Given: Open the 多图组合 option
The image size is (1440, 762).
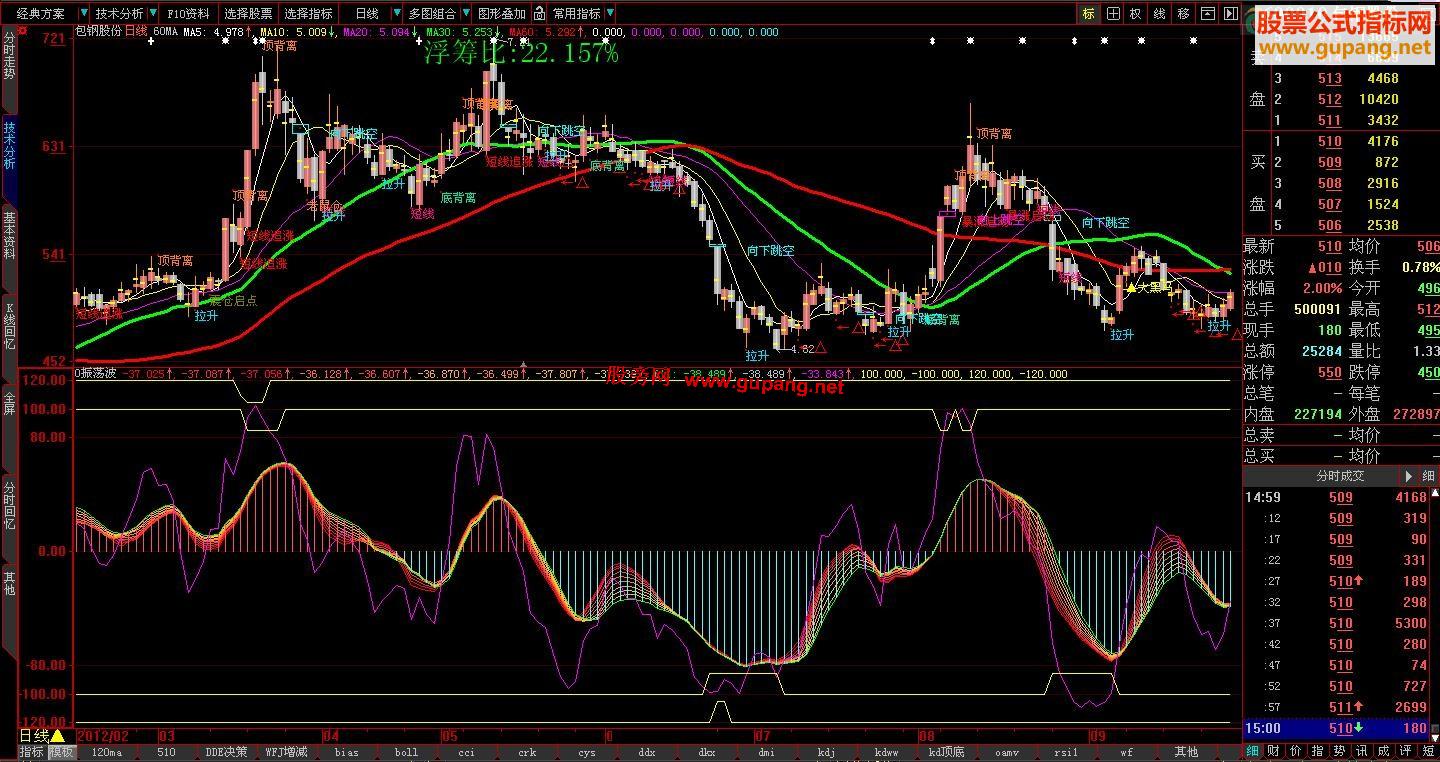Looking at the screenshot, I should [x=432, y=14].
